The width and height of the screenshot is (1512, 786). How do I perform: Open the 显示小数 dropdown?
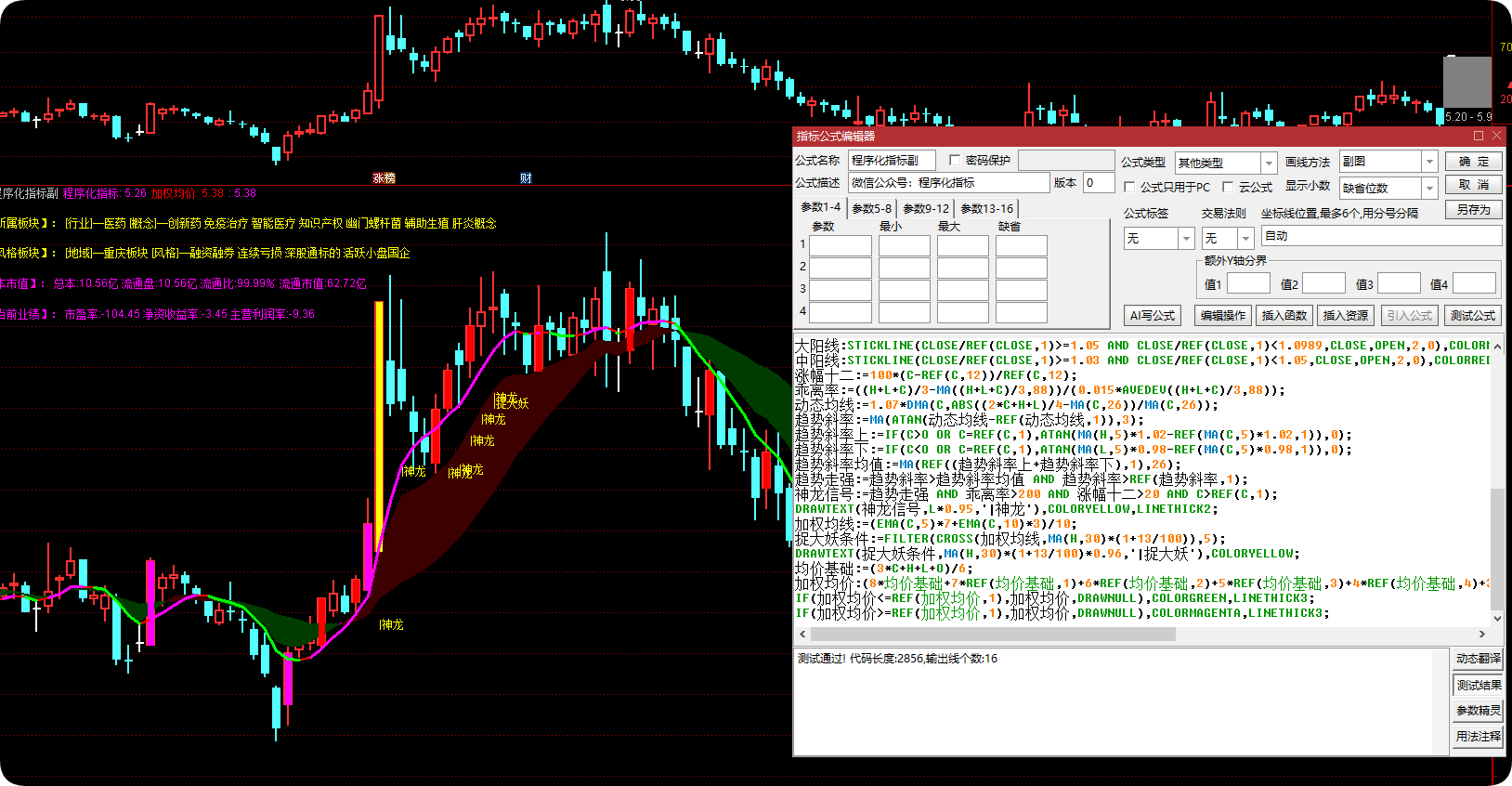(1430, 188)
